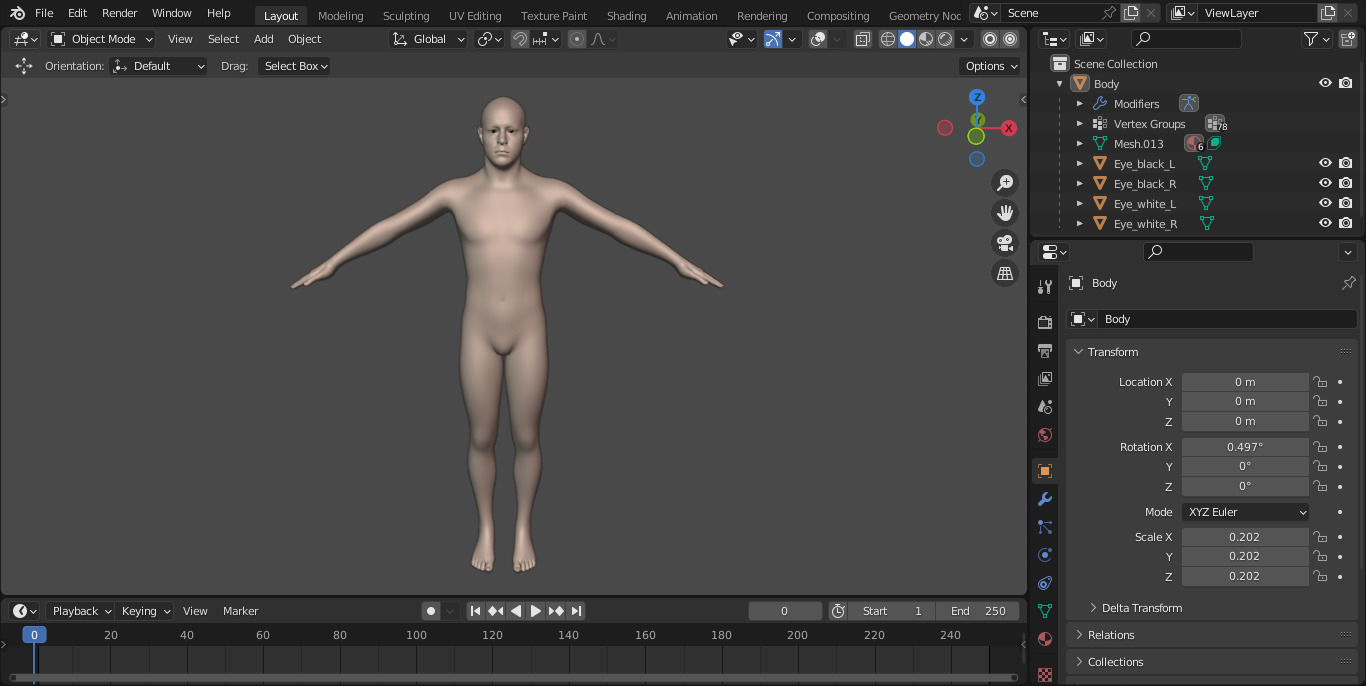Viewport: 1366px width, 686px height.
Task: Click blue Z axis on navigation gizmo
Action: (977, 97)
